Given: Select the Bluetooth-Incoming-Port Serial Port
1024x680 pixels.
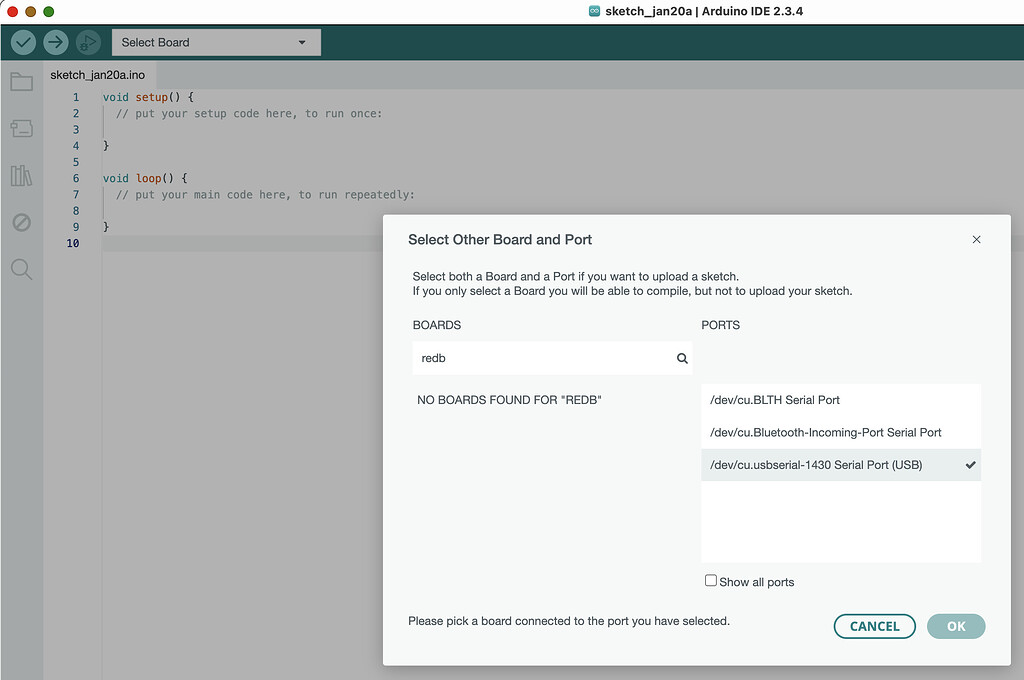Looking at the screenshot, I should point(840,432).
